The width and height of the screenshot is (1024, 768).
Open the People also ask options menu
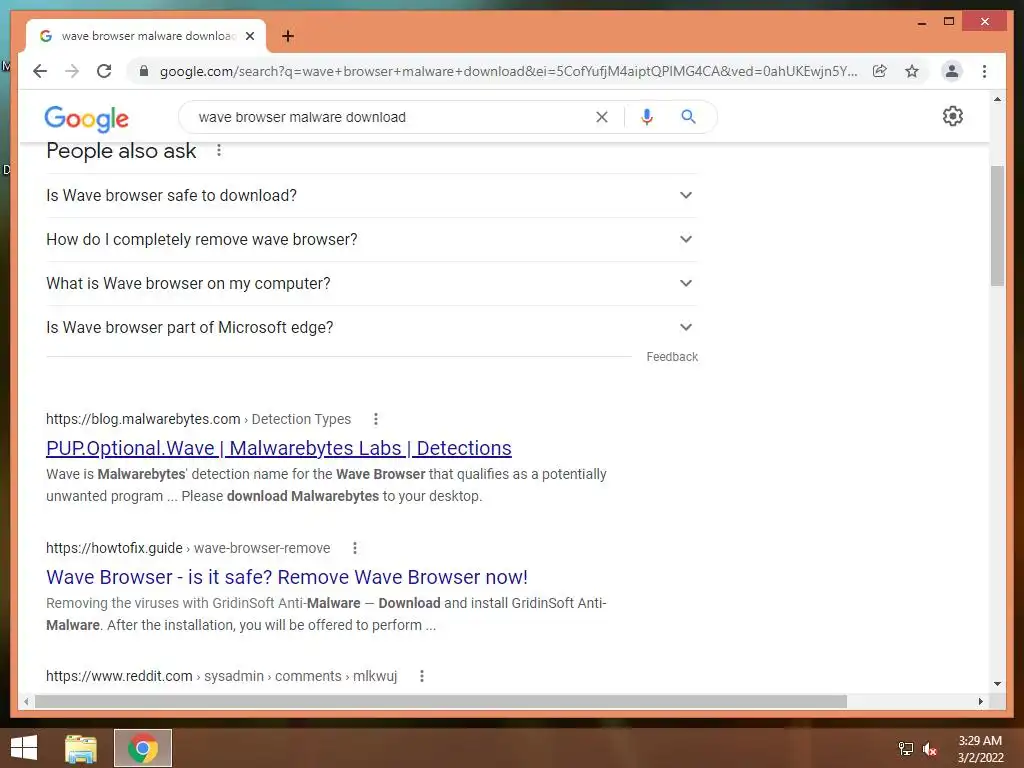point(219,151)
